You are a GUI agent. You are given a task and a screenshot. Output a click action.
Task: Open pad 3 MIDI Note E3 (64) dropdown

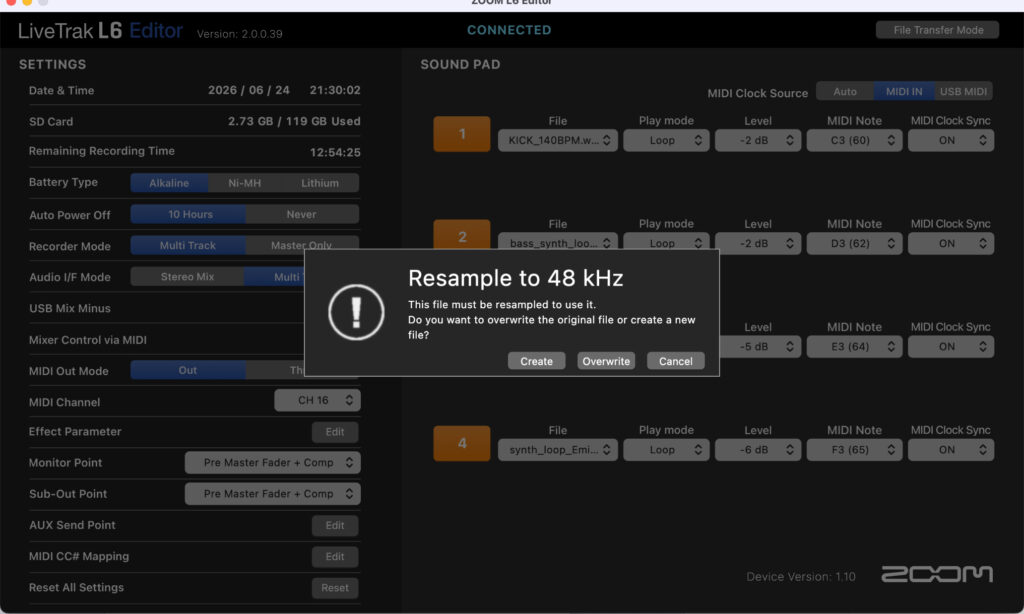point(854,347)
